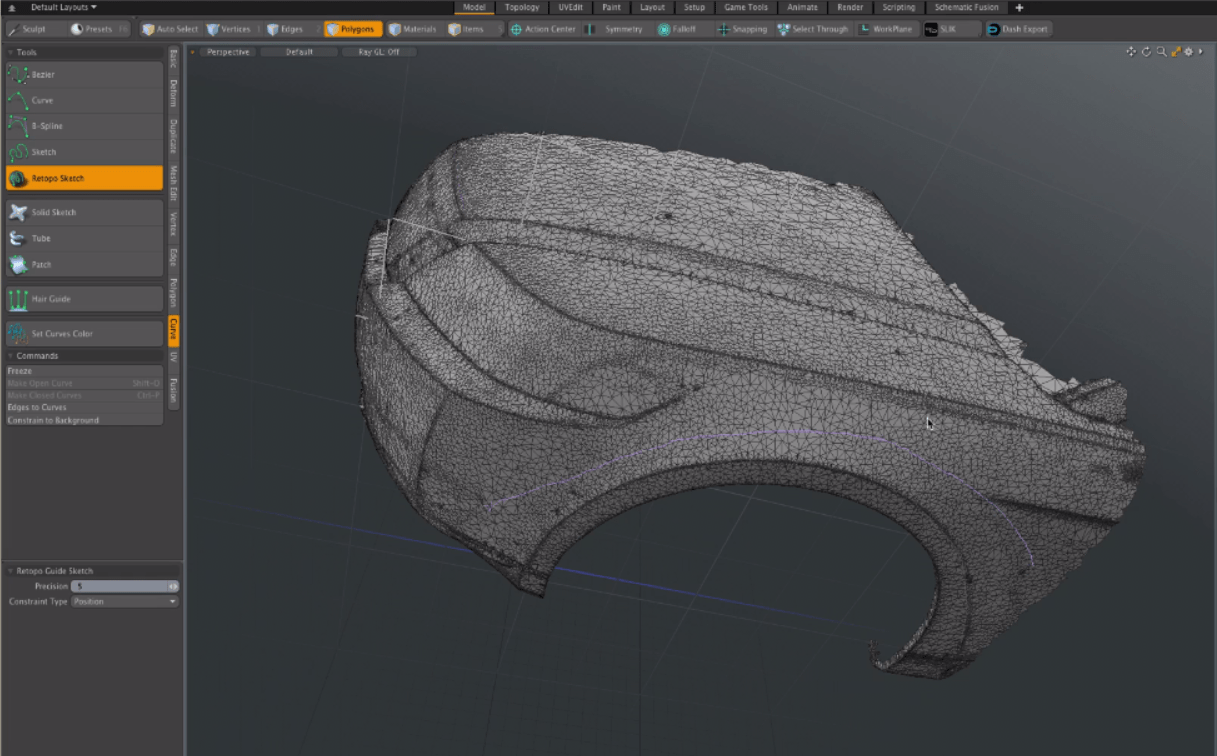This screenshot has width=1217, height=756.
Task: Switch to the Topology tab
Action: [x=522, y=7]
